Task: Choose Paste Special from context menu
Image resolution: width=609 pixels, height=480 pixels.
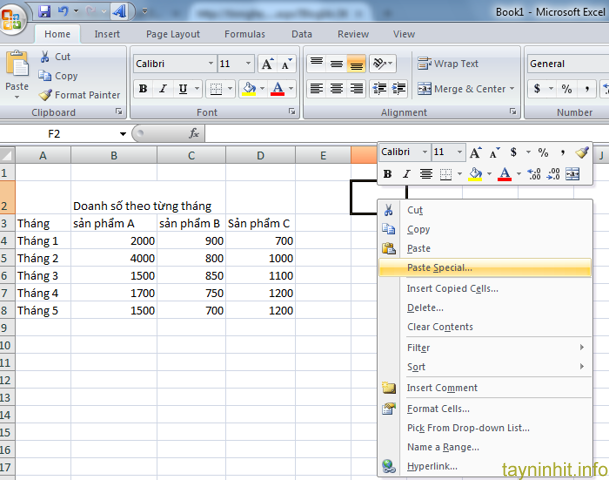Action: (x=439, y=268)
